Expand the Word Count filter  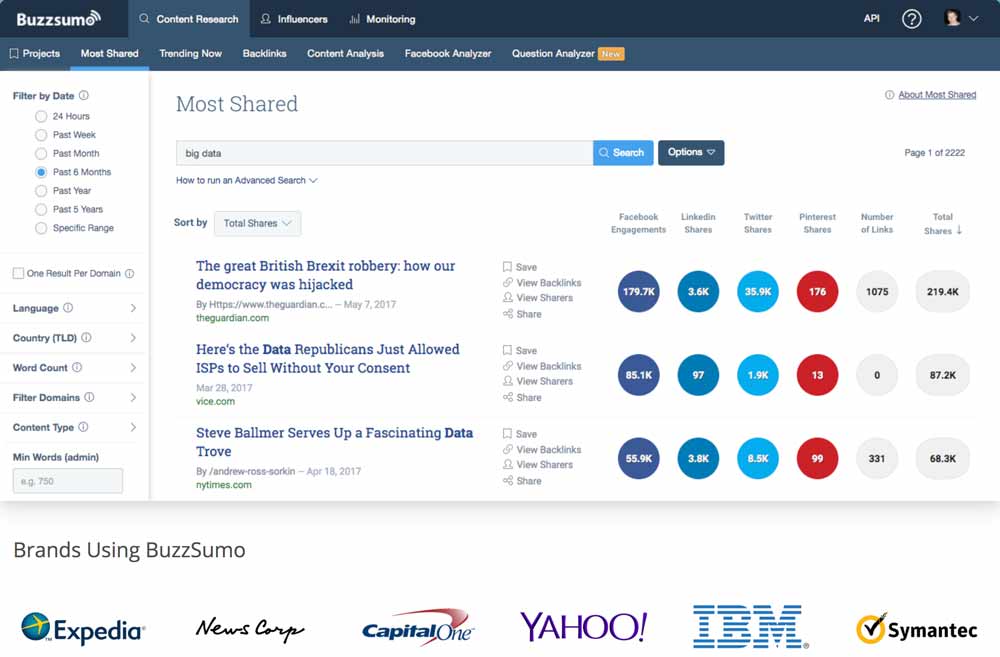(x=133, y=367)
